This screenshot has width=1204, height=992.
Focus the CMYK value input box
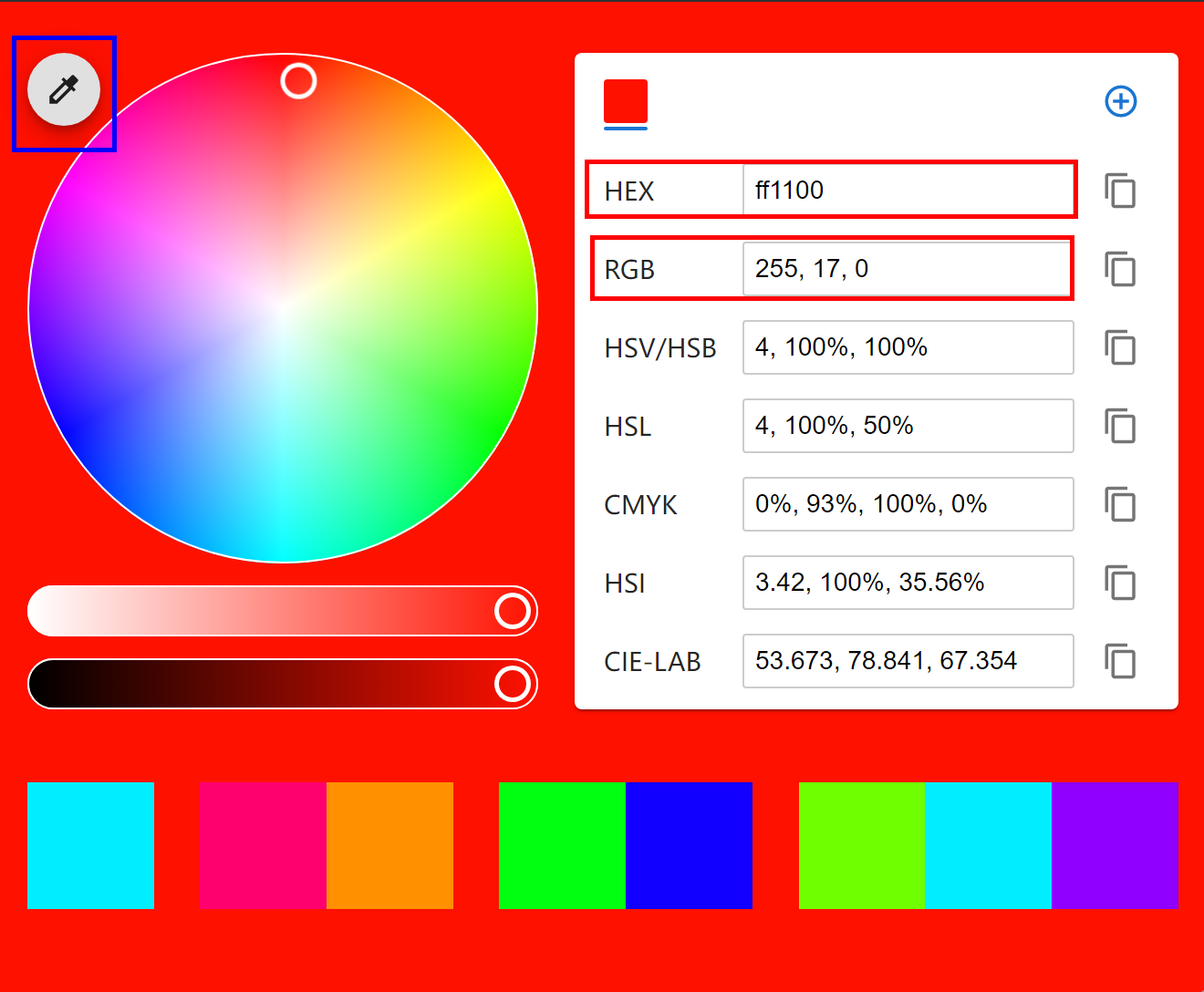908,504
